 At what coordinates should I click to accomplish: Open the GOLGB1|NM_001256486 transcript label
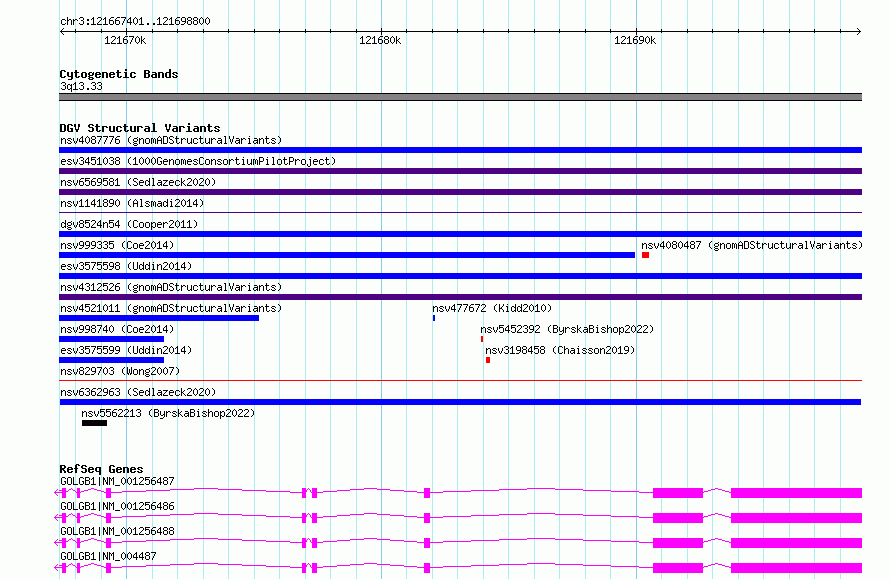(117, 506)
